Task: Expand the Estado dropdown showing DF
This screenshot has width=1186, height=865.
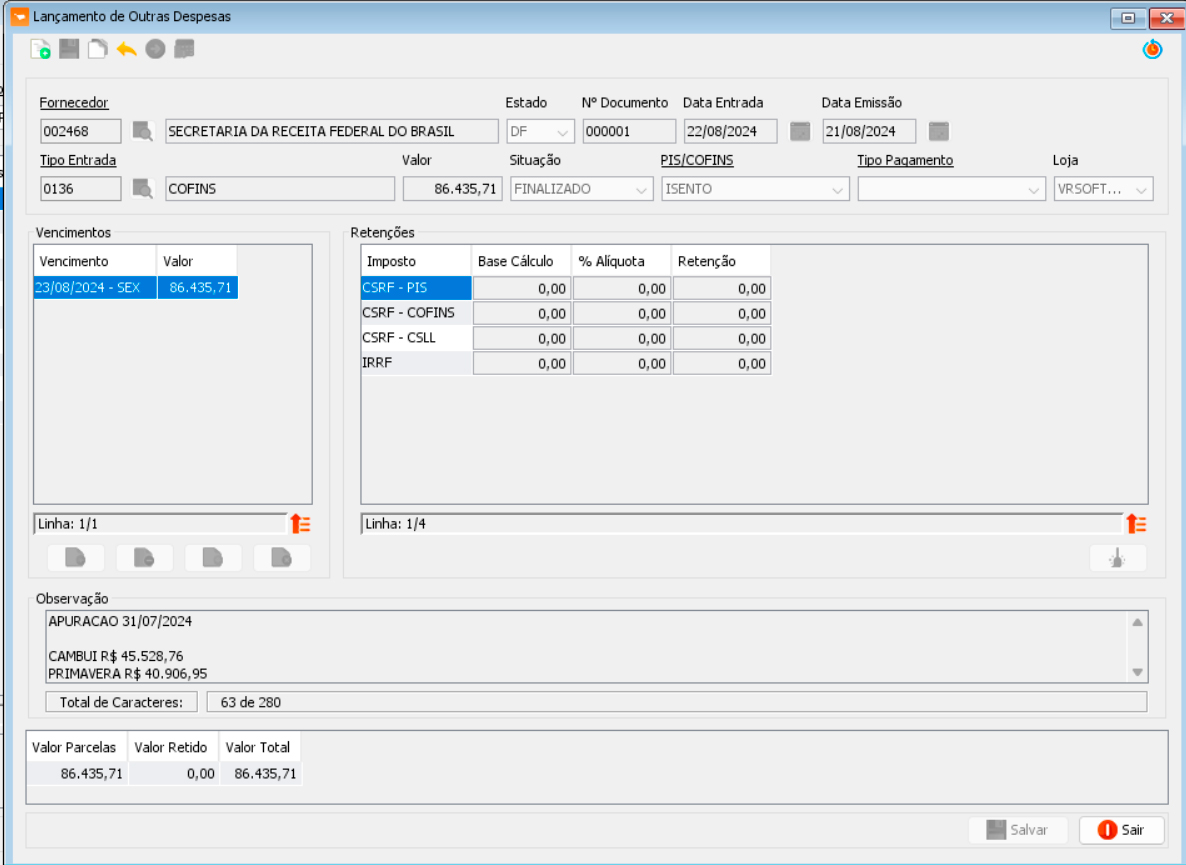Action: (x=540, y=132)
